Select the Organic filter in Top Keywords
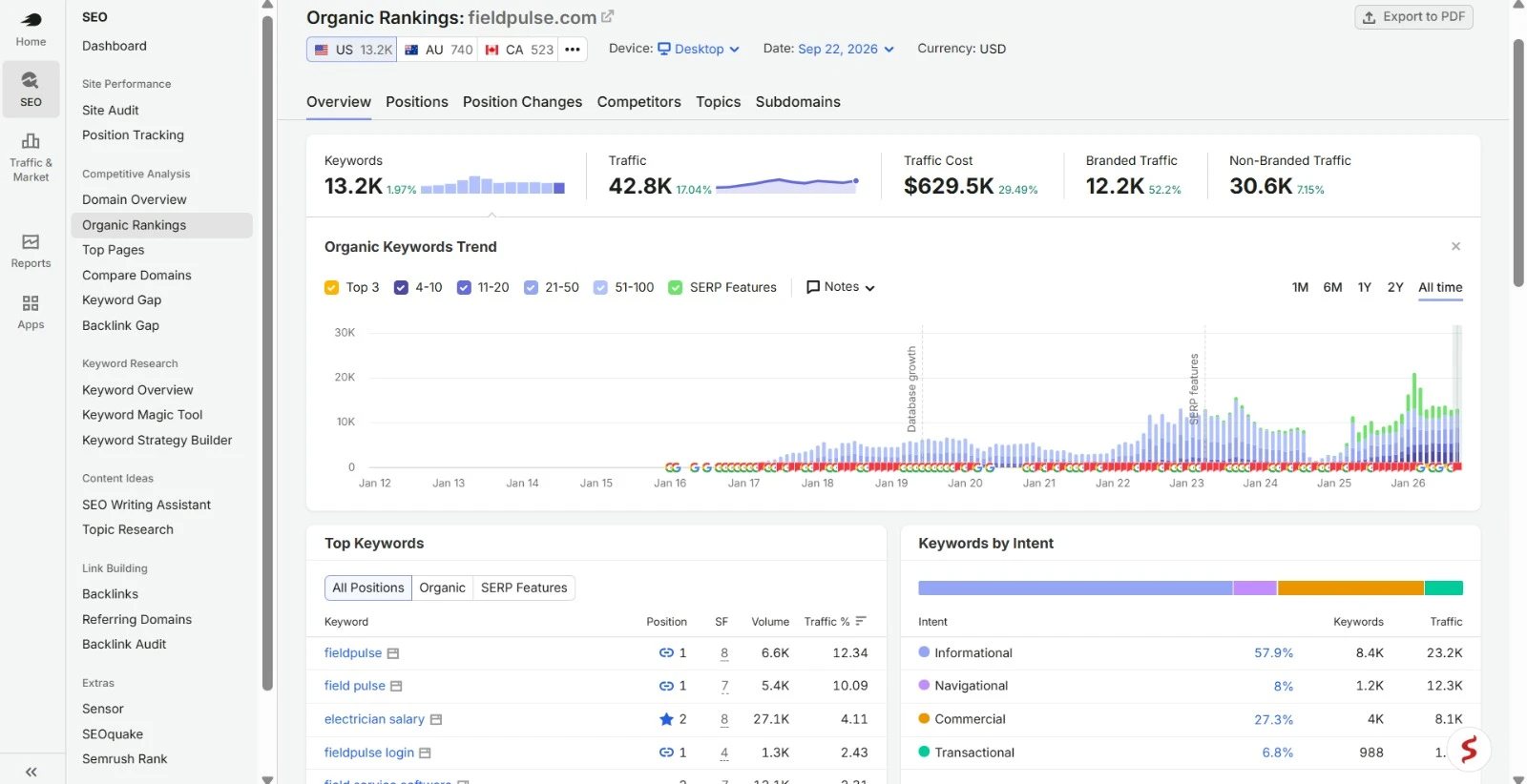 (x=442, y=588)
